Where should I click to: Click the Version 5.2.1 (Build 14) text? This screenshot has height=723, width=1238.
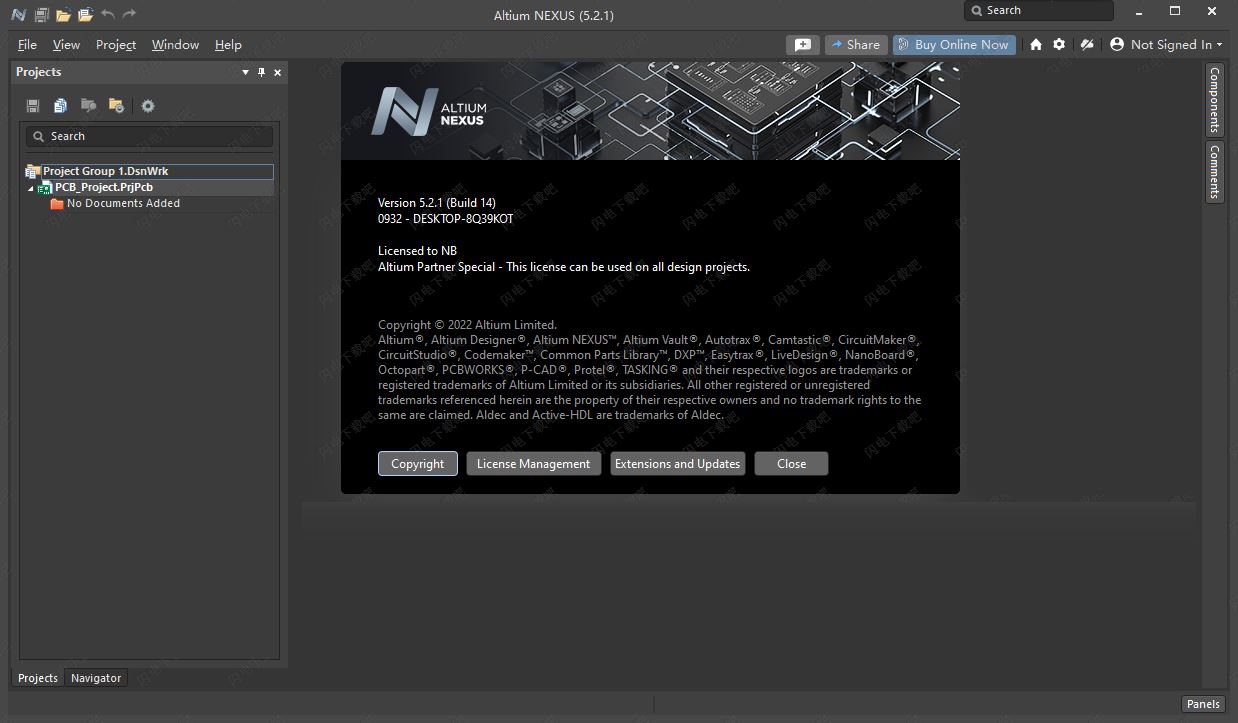437,203
